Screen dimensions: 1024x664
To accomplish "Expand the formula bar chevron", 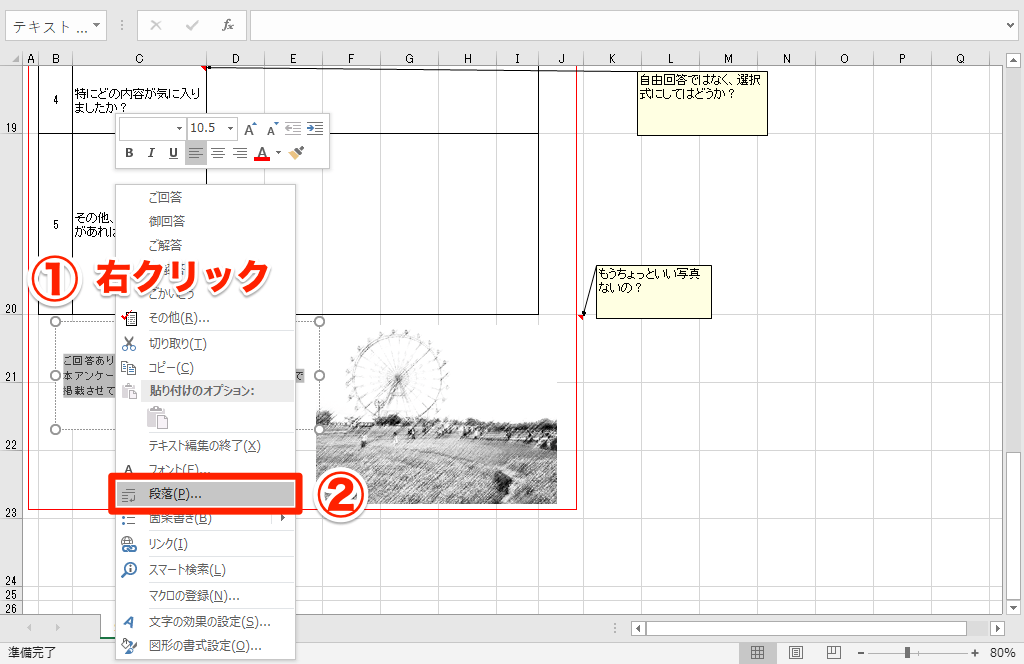I will [1011, 25].
